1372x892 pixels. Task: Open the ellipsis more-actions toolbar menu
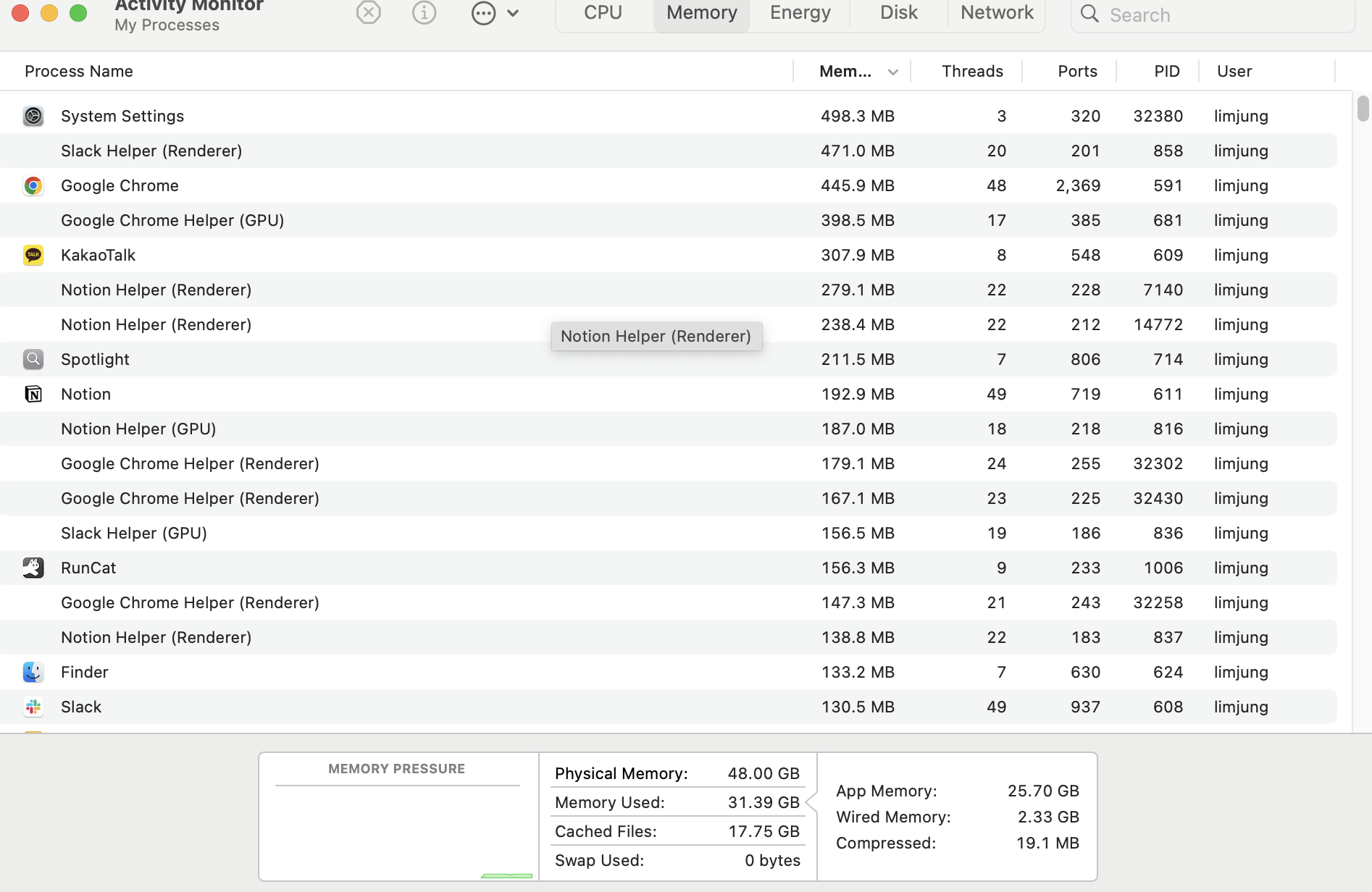(495, 13)
